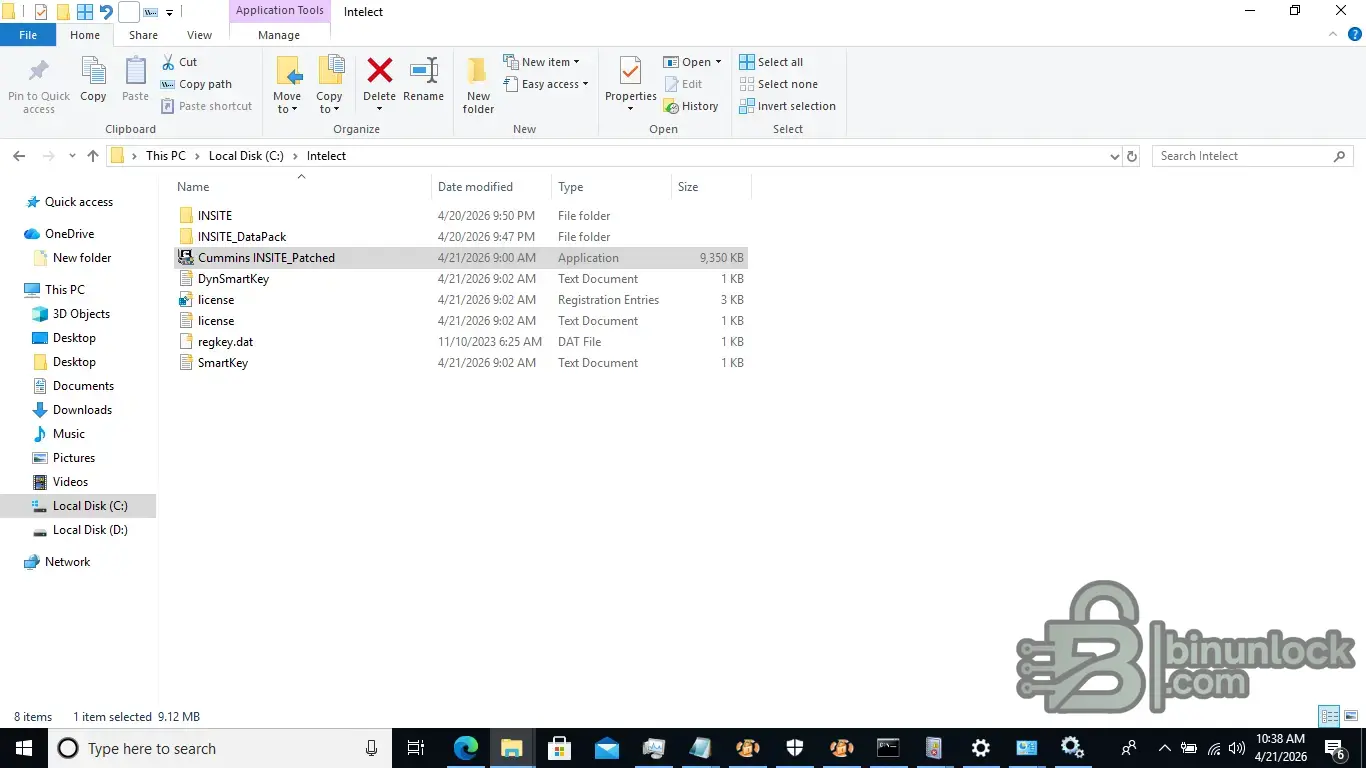Select Downloads in the navigation pane
The image size is (1366, 768).
pos(82,410)
